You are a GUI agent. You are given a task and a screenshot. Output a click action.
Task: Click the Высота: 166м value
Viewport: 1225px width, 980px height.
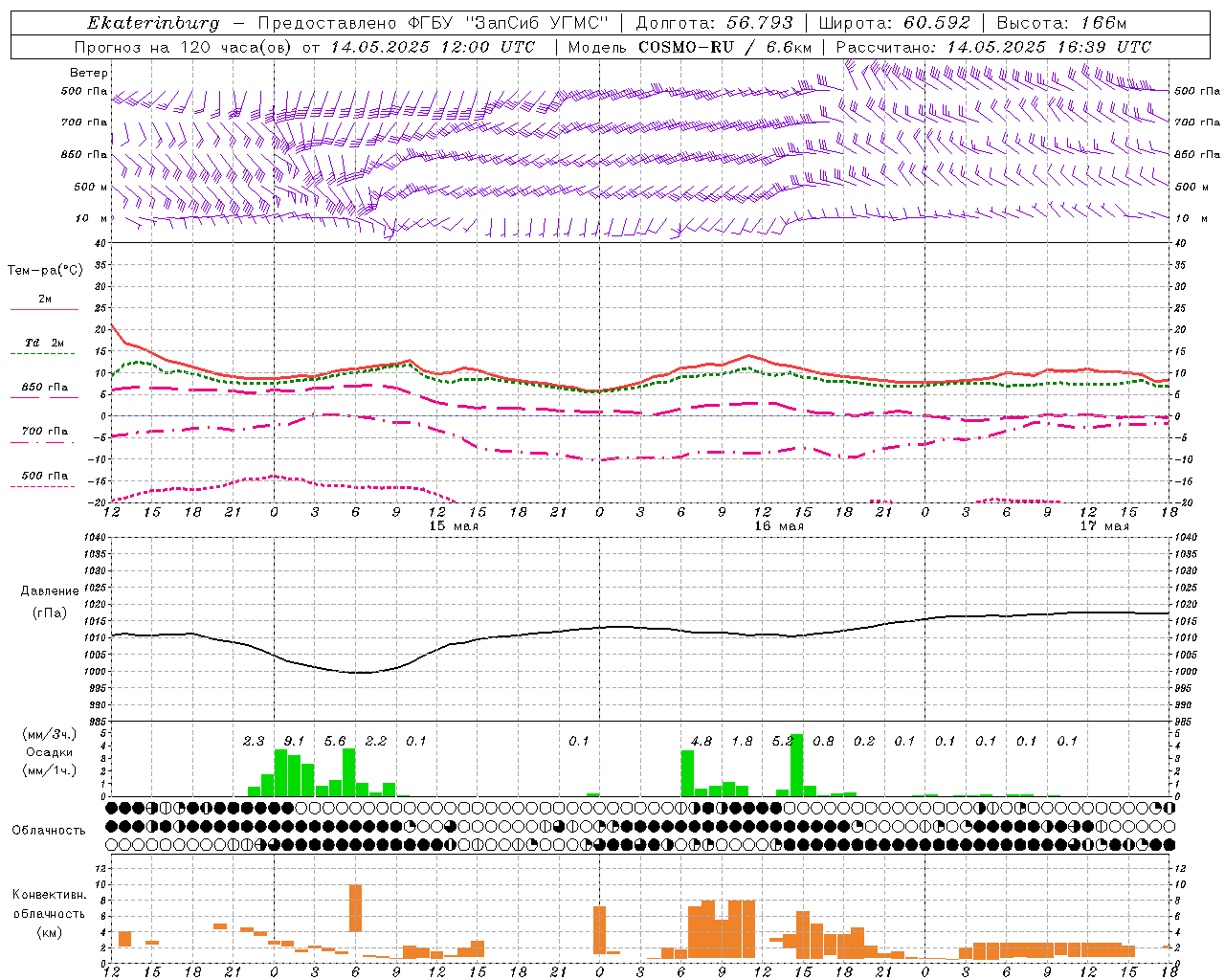[1061, 23]
